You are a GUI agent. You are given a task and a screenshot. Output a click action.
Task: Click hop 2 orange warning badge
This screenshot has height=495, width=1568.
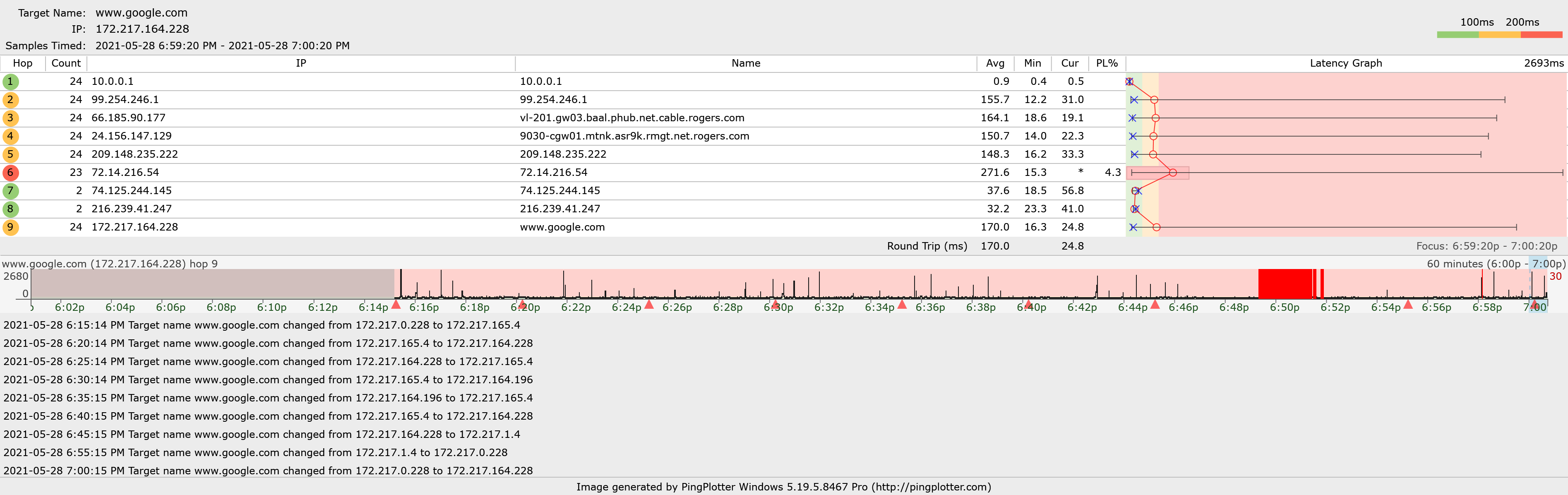(x=10, y=99)
